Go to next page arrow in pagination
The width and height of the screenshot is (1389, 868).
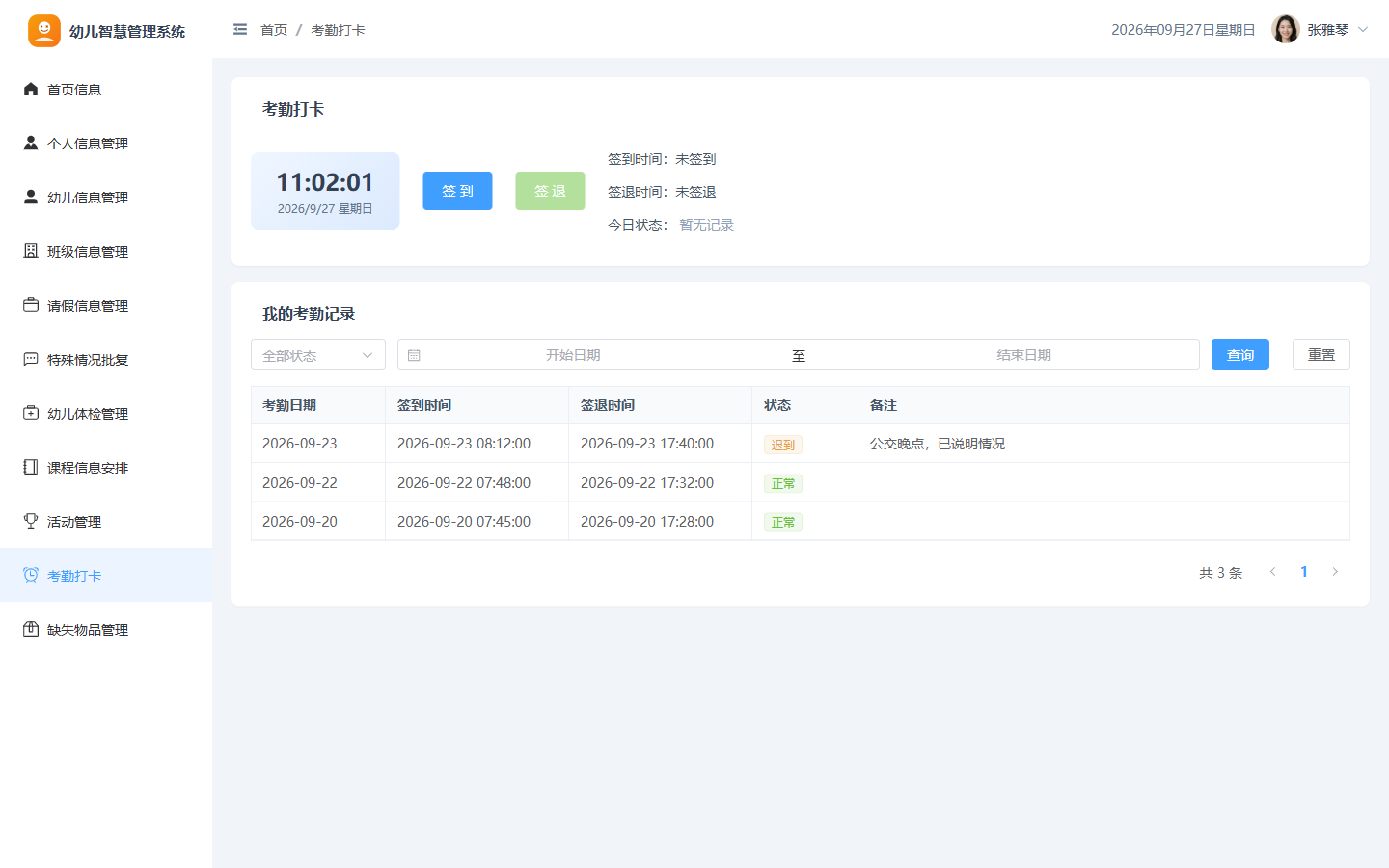(x=1335, y=572)
